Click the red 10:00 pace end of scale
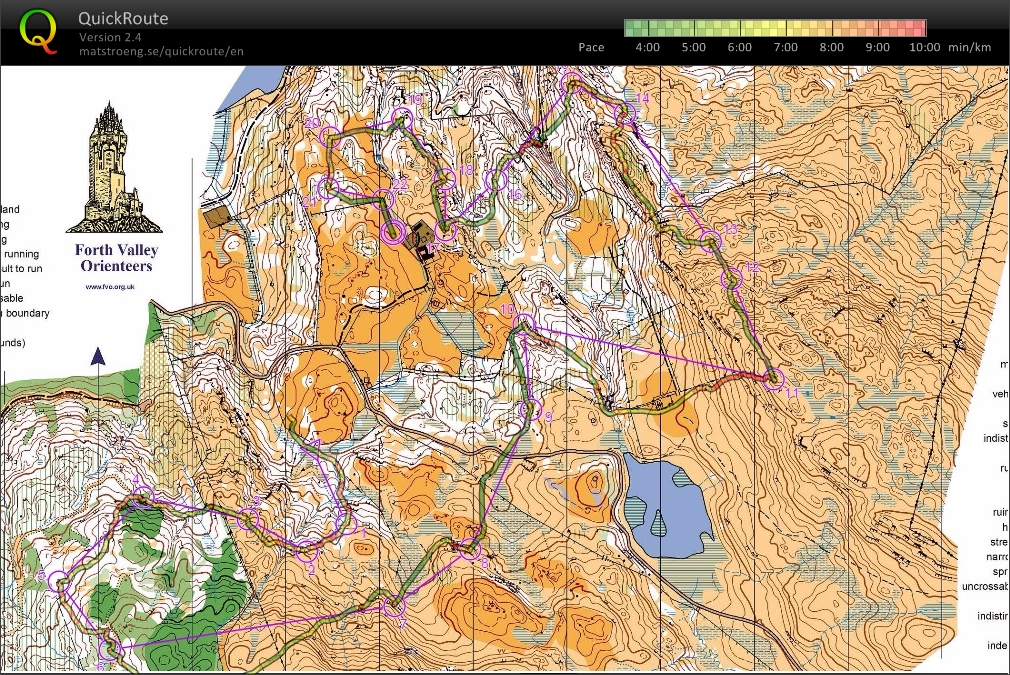1010x675 pixels. 915,28
